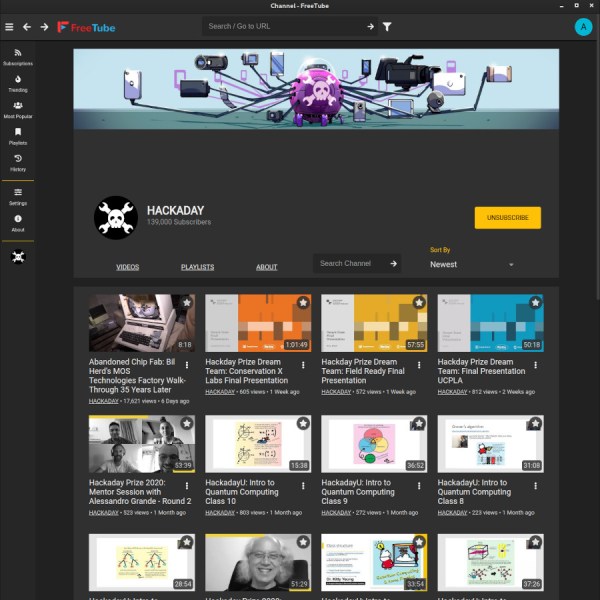Viewport: 600px width, 600px height.
Task: Open the search filters funnel icon
Action: [x=387, y=26]
